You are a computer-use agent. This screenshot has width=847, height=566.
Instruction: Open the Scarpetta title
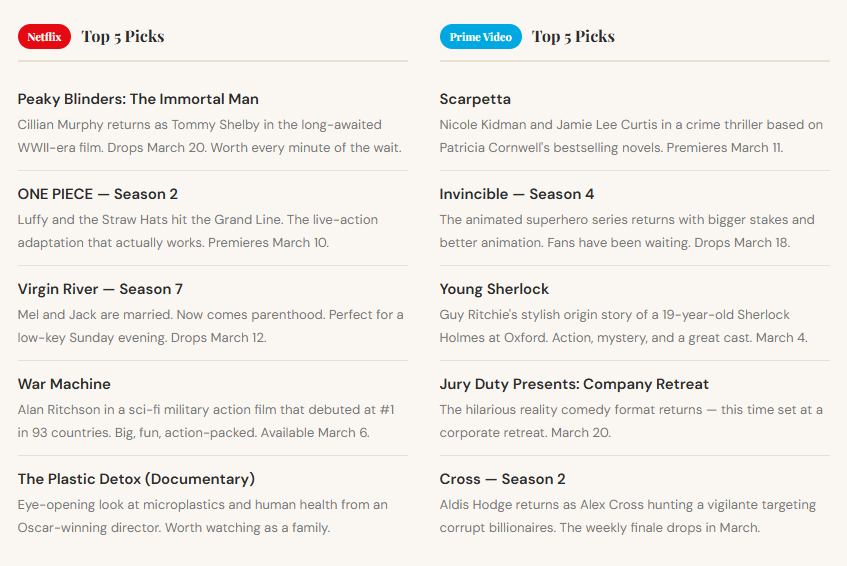pyautogui.click(x=475, y=99)
